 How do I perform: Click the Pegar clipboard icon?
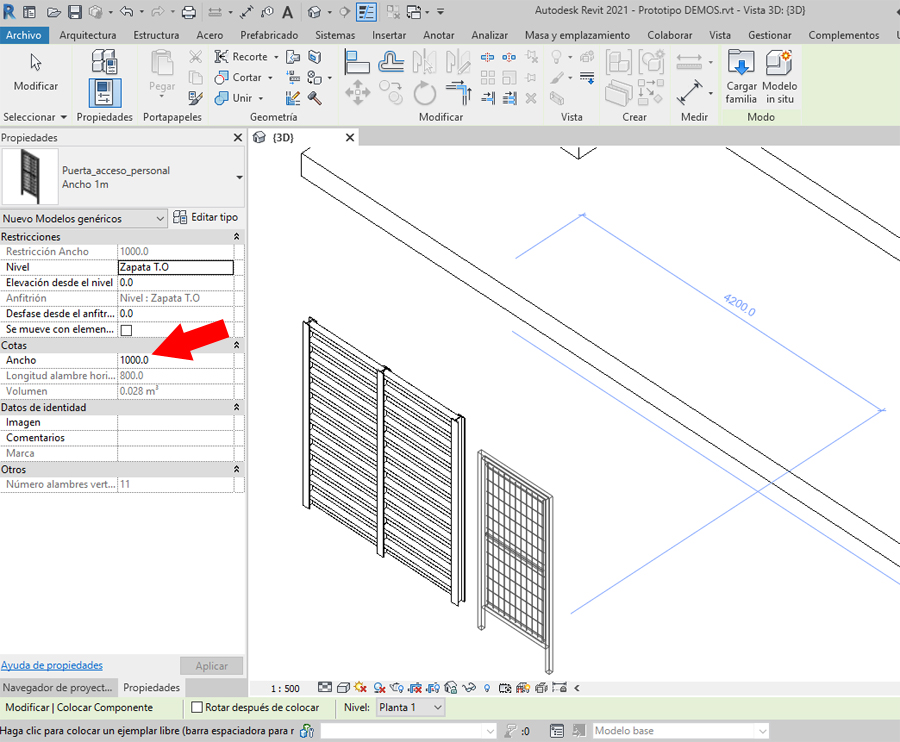coord(162,72)
